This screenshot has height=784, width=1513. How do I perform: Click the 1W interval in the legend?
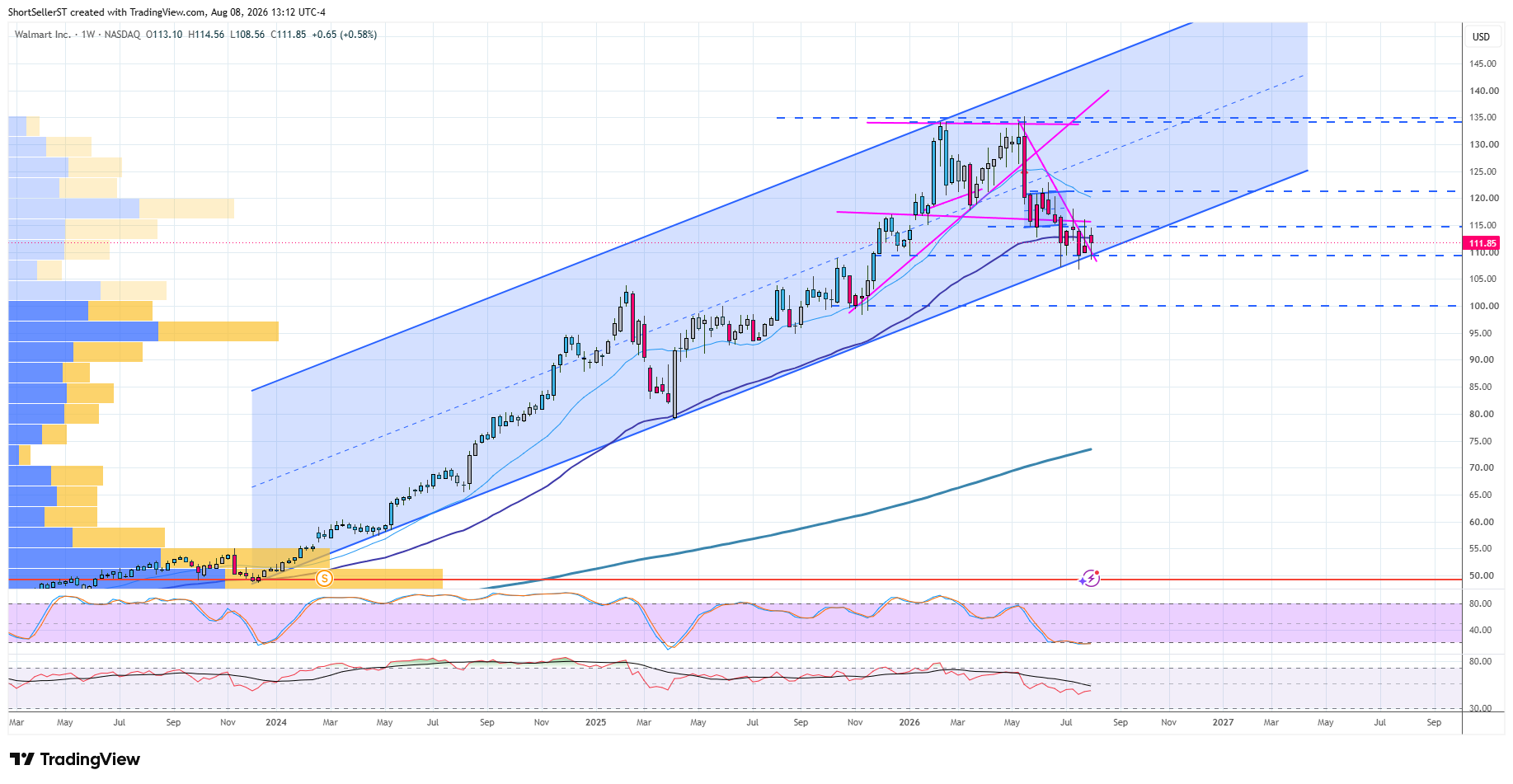[x=88, y=35]
